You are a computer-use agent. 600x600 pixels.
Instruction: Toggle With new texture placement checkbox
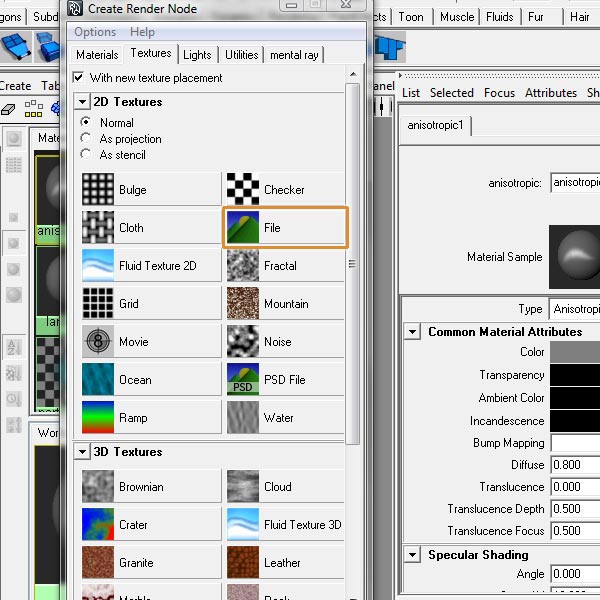coord(78,77)
